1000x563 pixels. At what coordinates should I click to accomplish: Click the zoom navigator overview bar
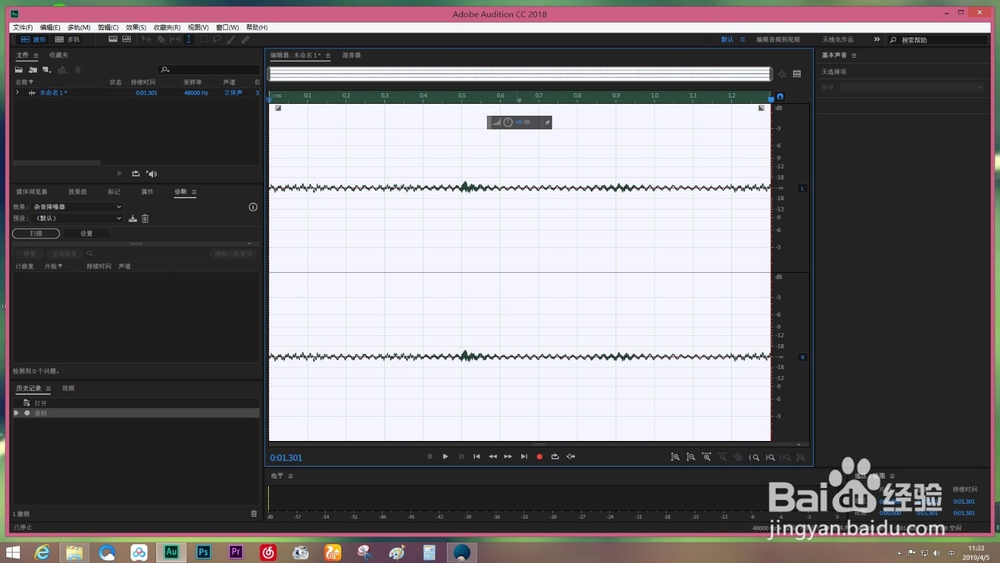pos(520,74)
